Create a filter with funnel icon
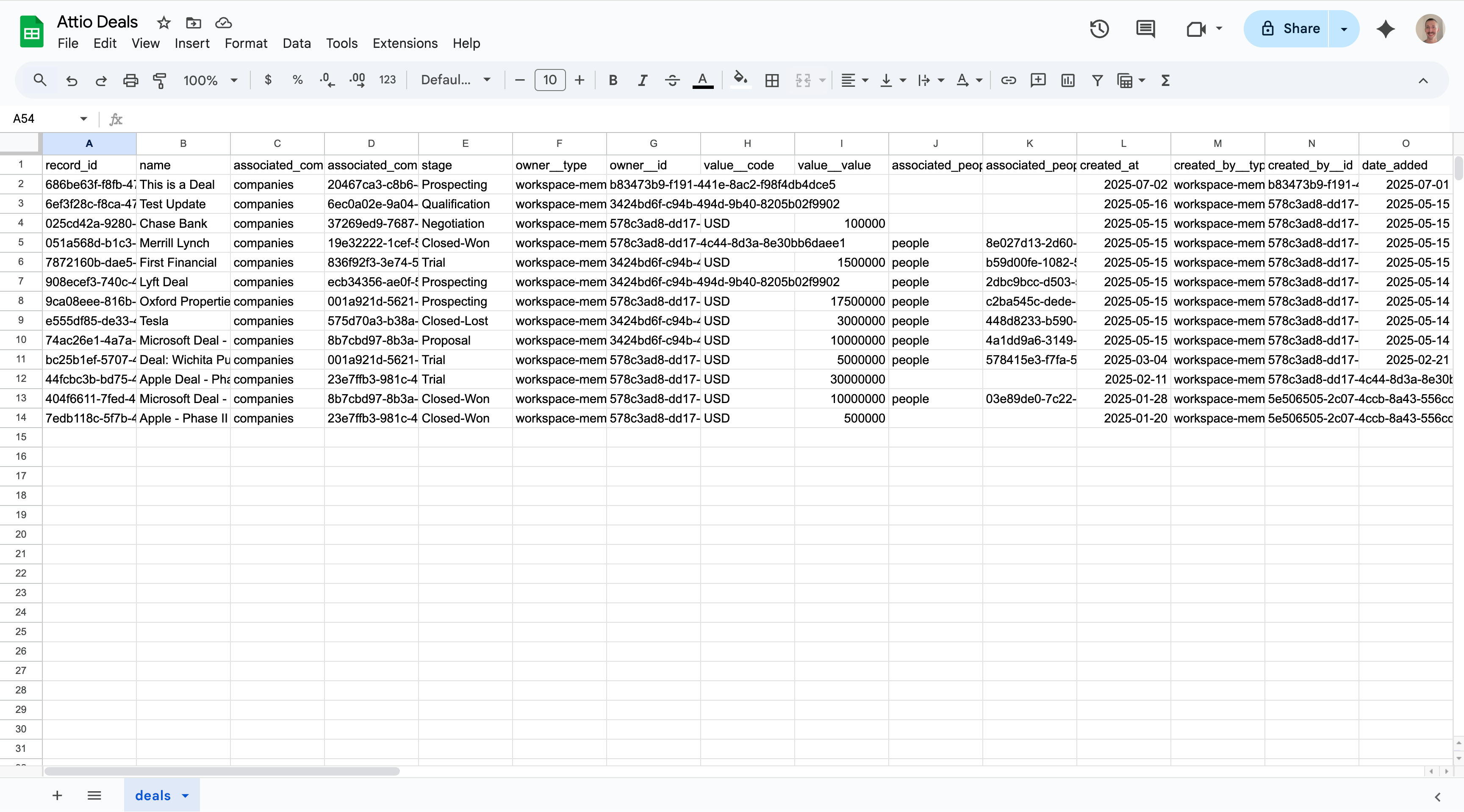Image resolution: width=1464 pixels, height=812 pixels. pyautogui.click(x=1097, y=80)
